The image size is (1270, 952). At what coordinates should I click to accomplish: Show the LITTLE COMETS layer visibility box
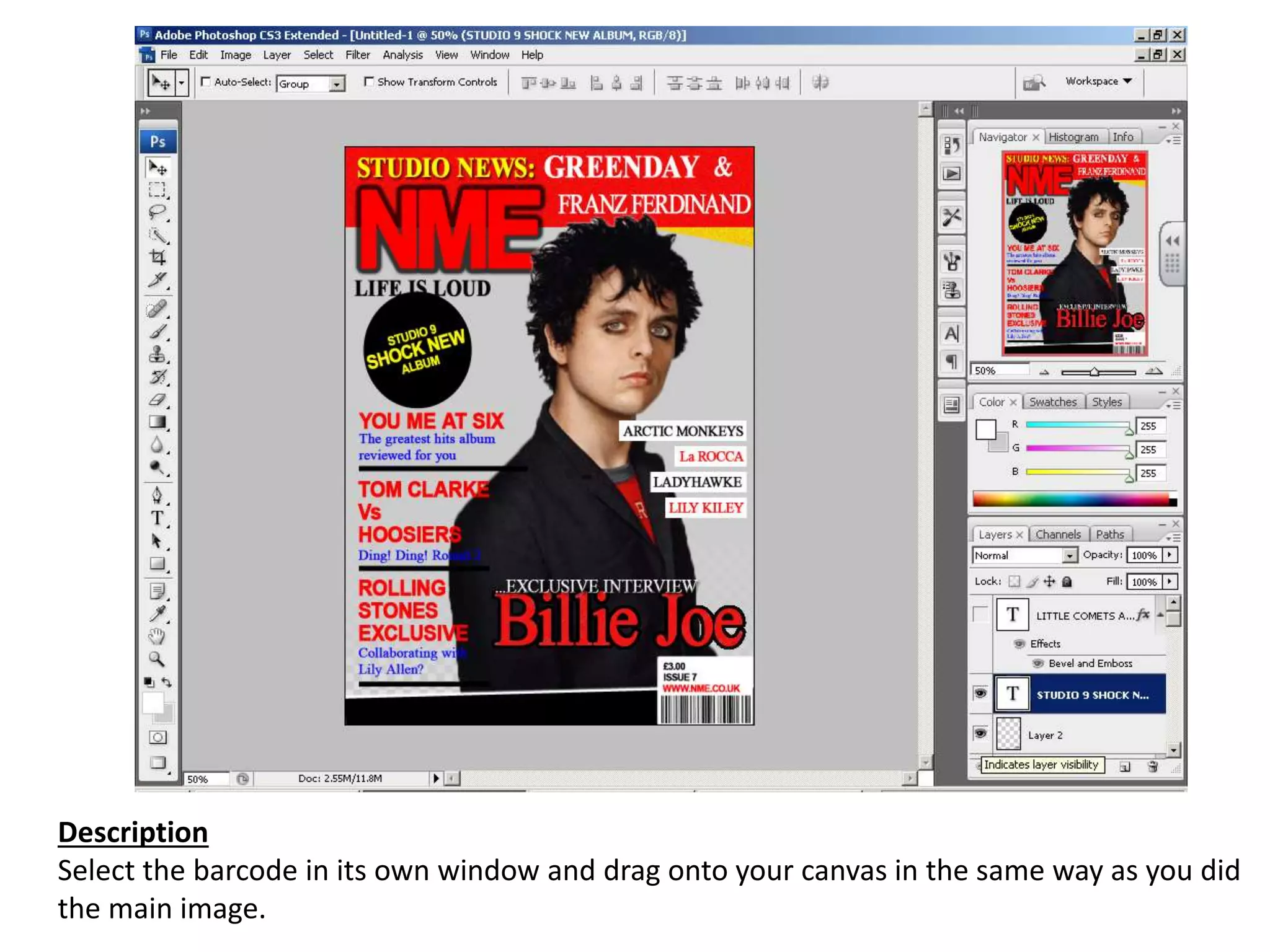[980, 614]
